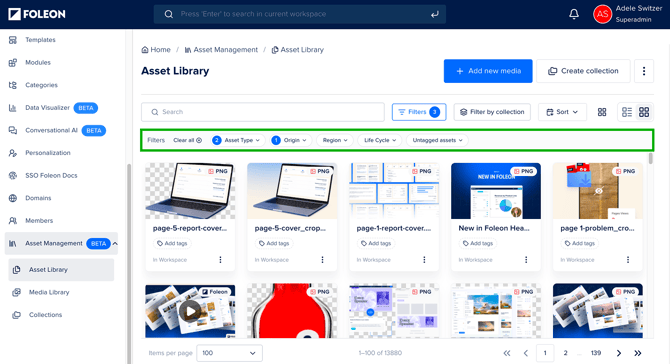Screen dimensions: 670x364
Task: Switch to the large grid view
Action: click(644, 112)
